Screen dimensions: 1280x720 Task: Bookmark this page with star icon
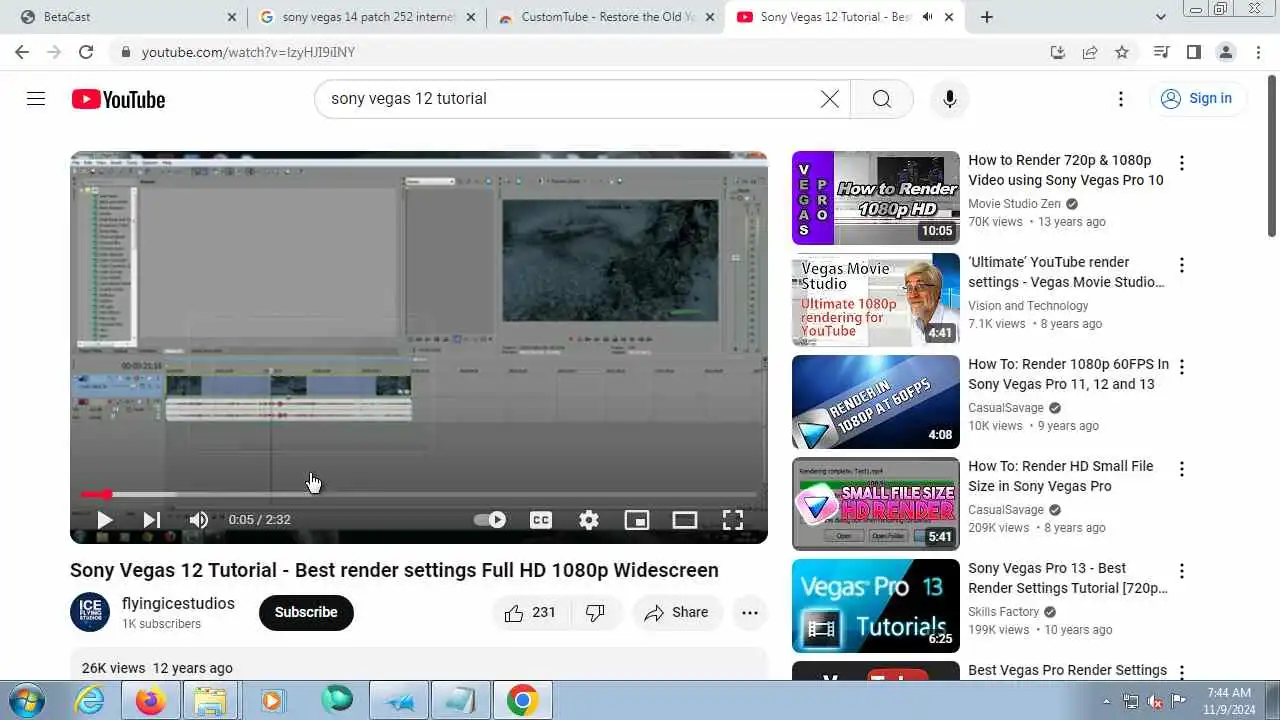click(x=1122, y=52)
